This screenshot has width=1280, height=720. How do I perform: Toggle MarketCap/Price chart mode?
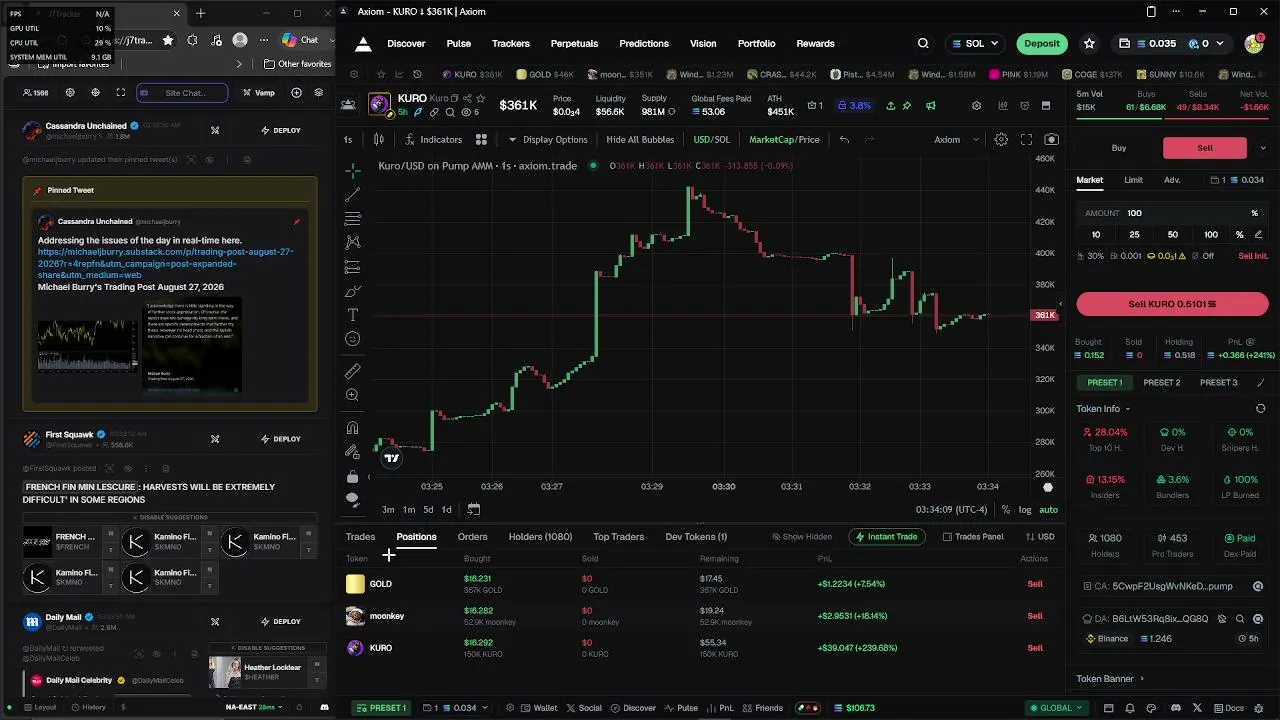click(x=784, y=140)
